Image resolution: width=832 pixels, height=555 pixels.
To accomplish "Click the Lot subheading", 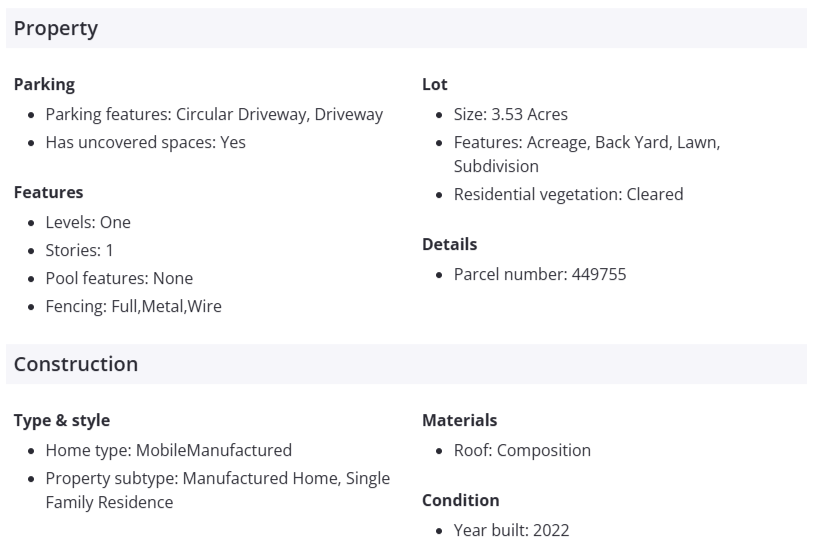I will [434, 84].
